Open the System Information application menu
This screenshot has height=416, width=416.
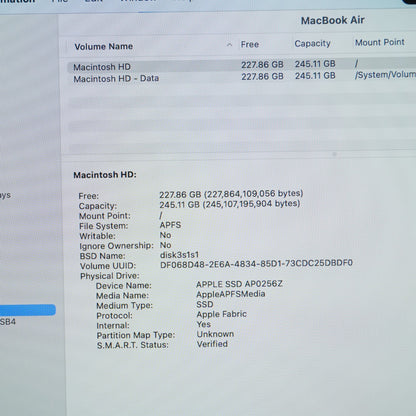(17, 1)
